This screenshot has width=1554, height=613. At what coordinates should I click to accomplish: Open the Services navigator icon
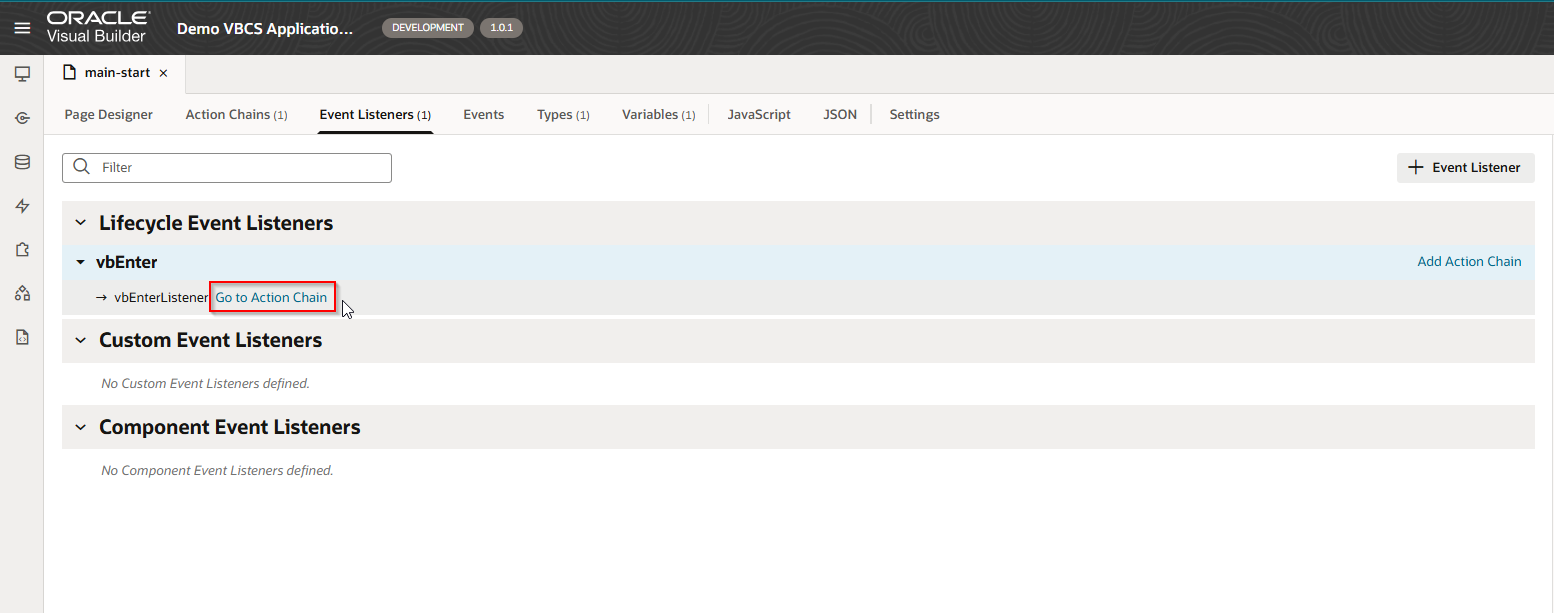(x=22, y=118)
